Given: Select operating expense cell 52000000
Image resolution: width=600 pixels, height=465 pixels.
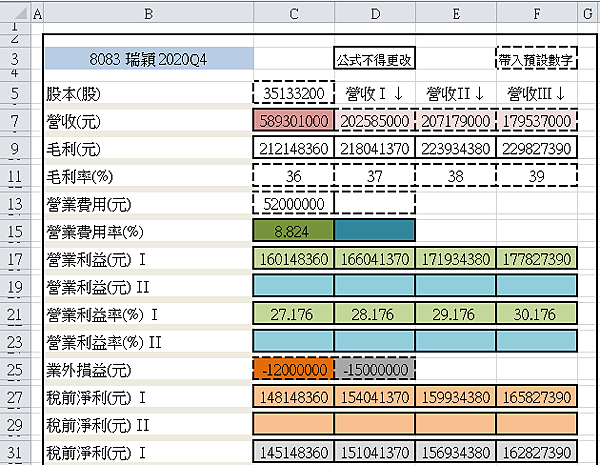Looking at the screenshot, I should pos(293,204).
